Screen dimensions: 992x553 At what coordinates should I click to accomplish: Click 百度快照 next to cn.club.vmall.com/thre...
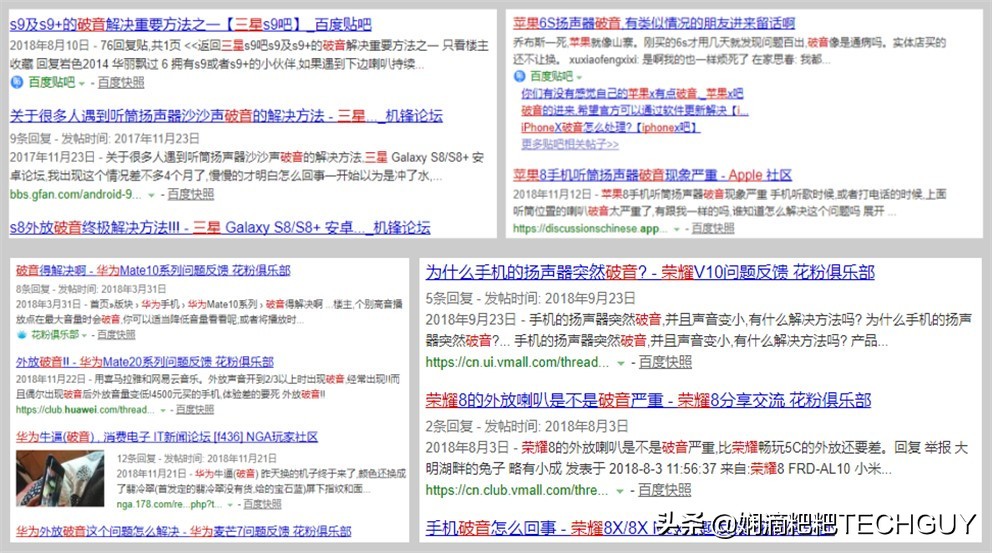click(x=664, y=490)
